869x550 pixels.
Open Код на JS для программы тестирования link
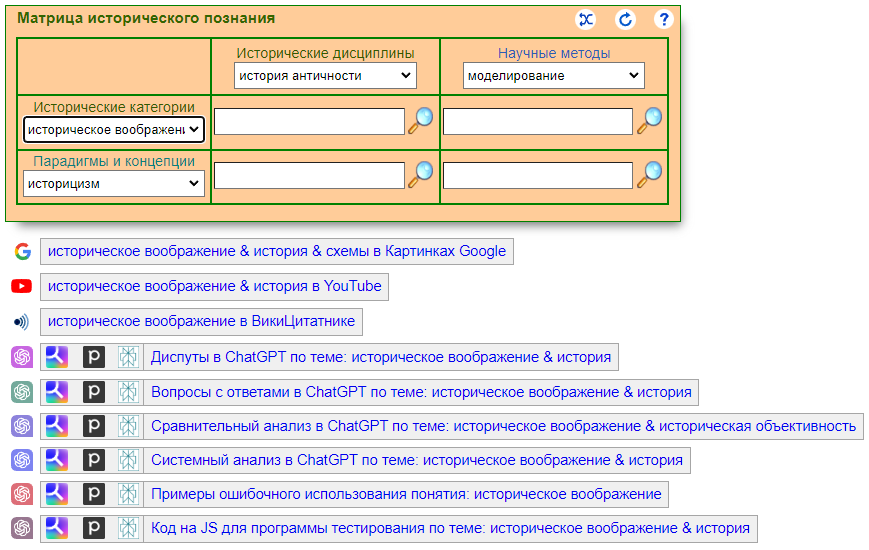pos(450,528)
